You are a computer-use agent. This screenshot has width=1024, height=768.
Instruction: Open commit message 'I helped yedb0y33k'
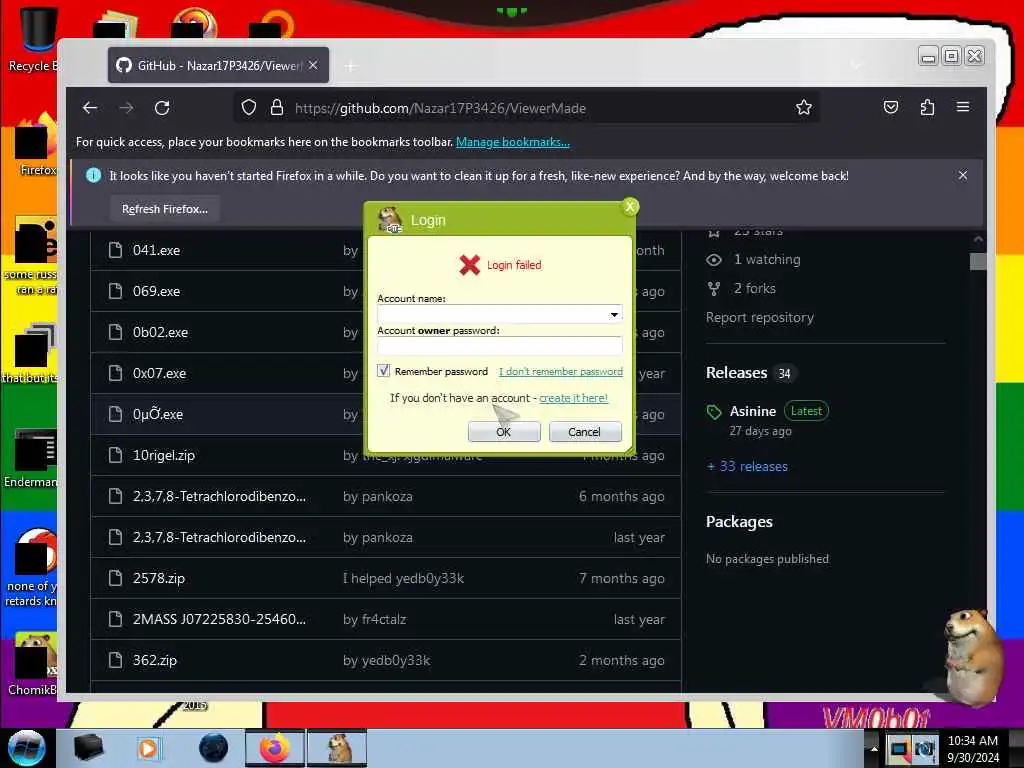[404, 579]
